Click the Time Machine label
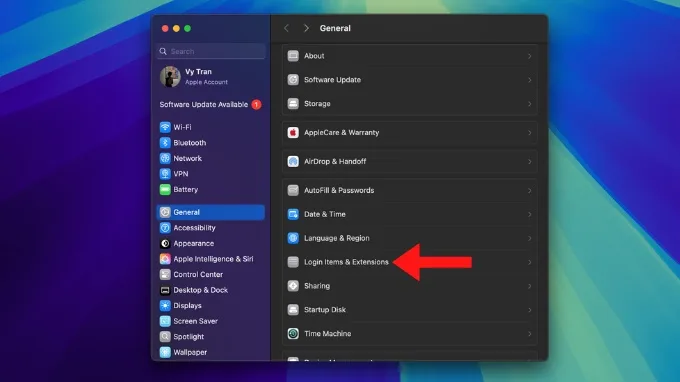The width and height of the screenshot is (680, 382). click(x=327, y=333)
